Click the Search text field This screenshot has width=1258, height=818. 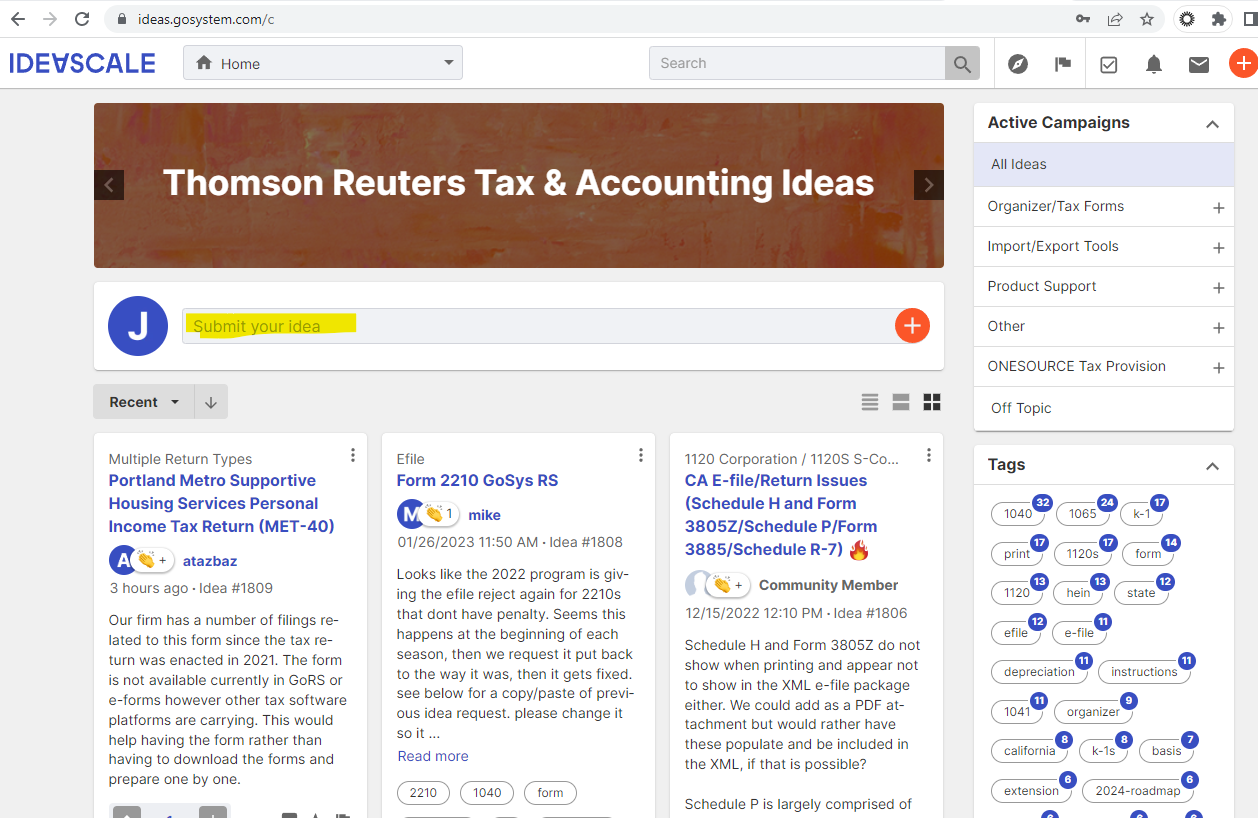click(797, 63)
